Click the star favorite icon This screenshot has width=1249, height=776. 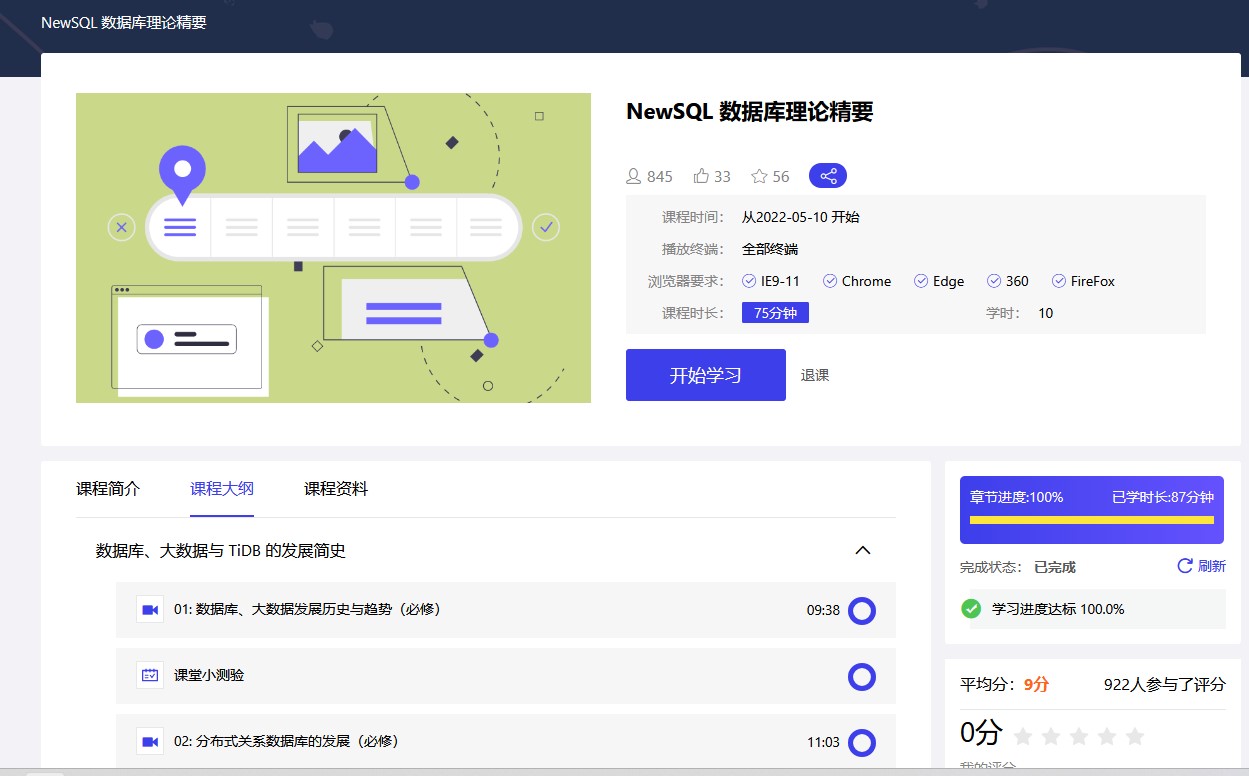(759, 176)
